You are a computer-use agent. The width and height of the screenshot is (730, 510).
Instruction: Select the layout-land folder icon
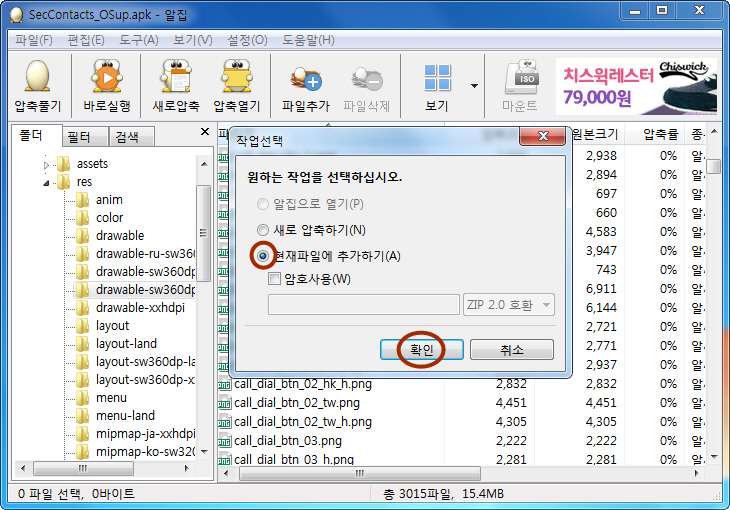pyautogui.click(x=82, y=344)
